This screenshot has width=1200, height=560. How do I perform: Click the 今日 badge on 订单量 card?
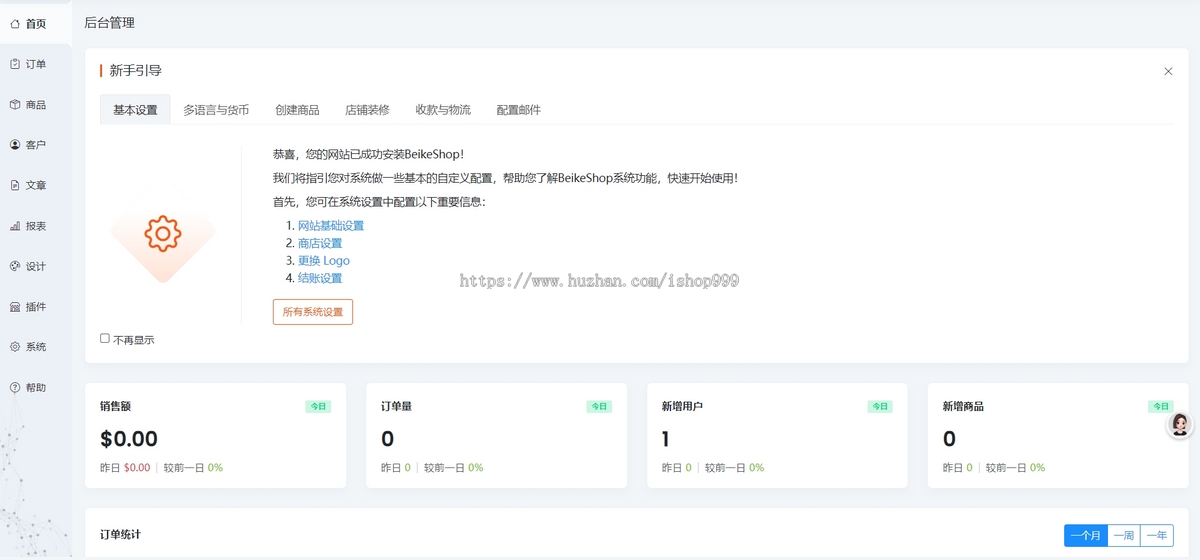[599, 407]
